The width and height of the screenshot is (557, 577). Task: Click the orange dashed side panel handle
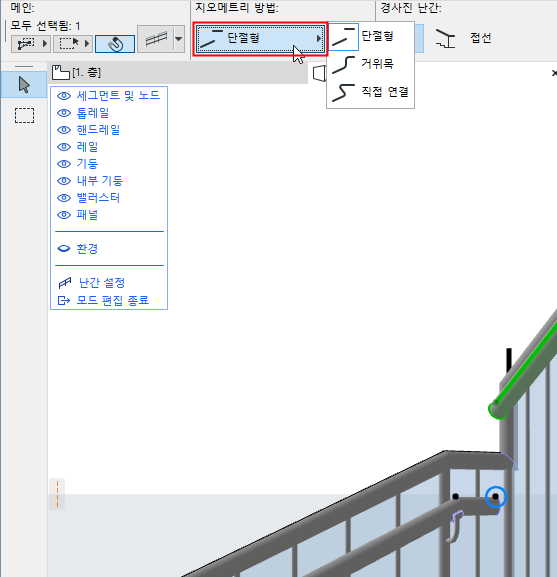[x=57, y=493]
